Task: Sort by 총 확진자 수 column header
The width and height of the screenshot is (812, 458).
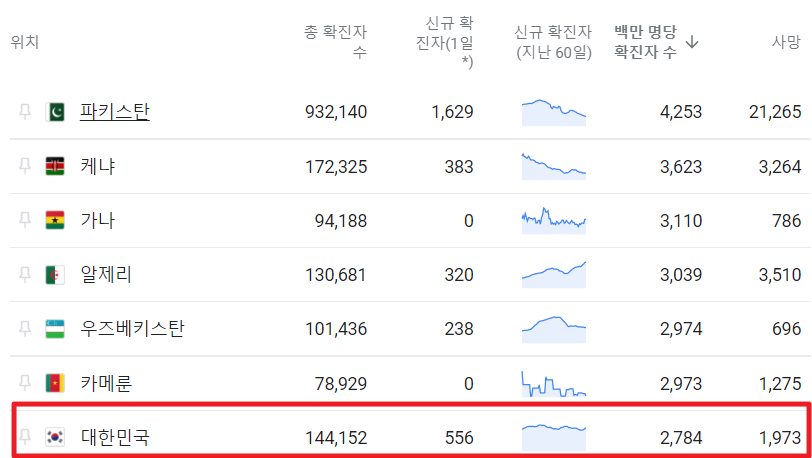Action: 336,41
